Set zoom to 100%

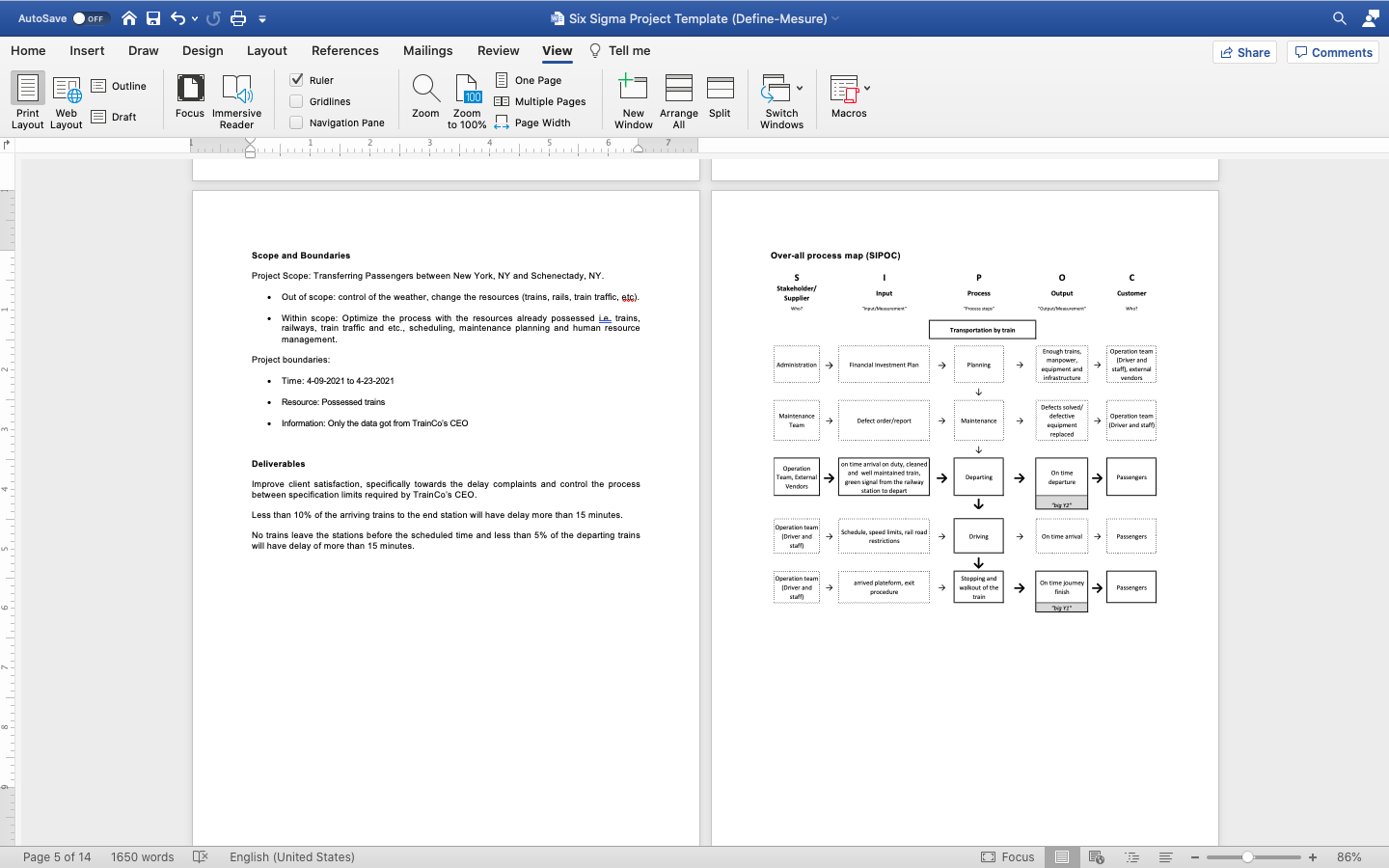(467, 100)
